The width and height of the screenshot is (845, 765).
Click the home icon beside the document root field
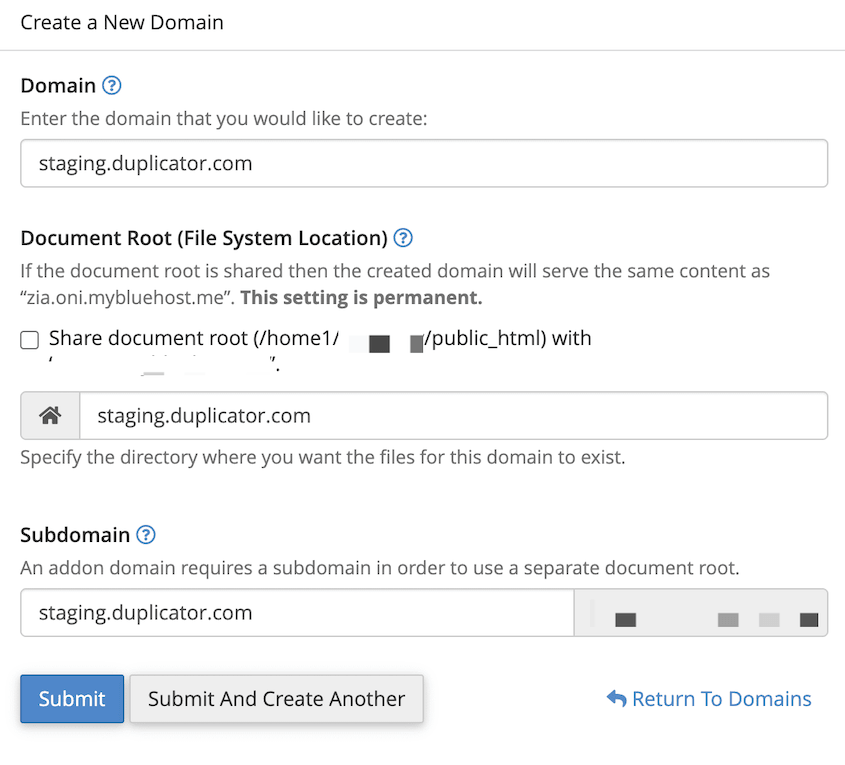pyautogui.click(x=49, y=415)
